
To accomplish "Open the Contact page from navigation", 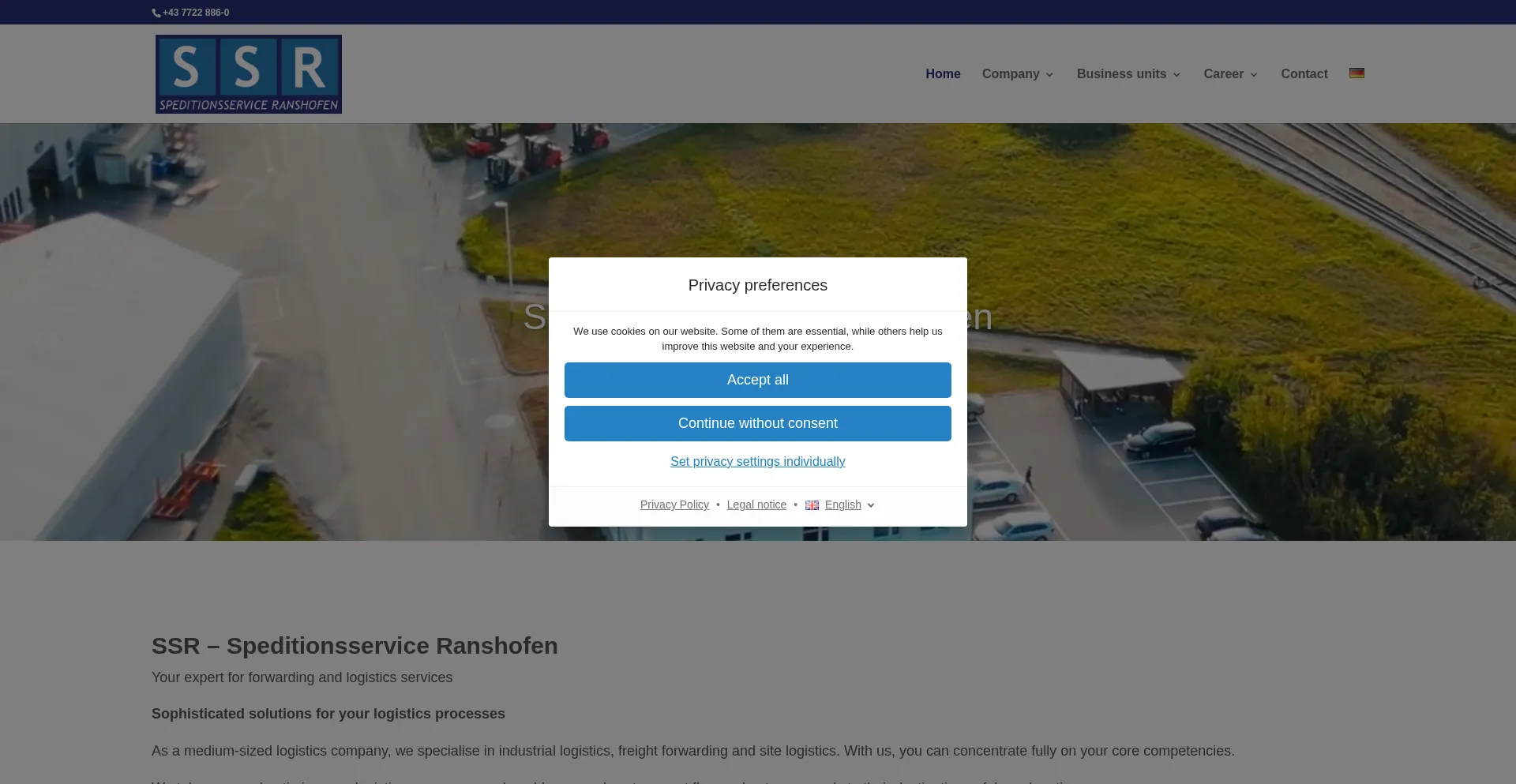I will pyautogui.click(x=1304, y=73).
